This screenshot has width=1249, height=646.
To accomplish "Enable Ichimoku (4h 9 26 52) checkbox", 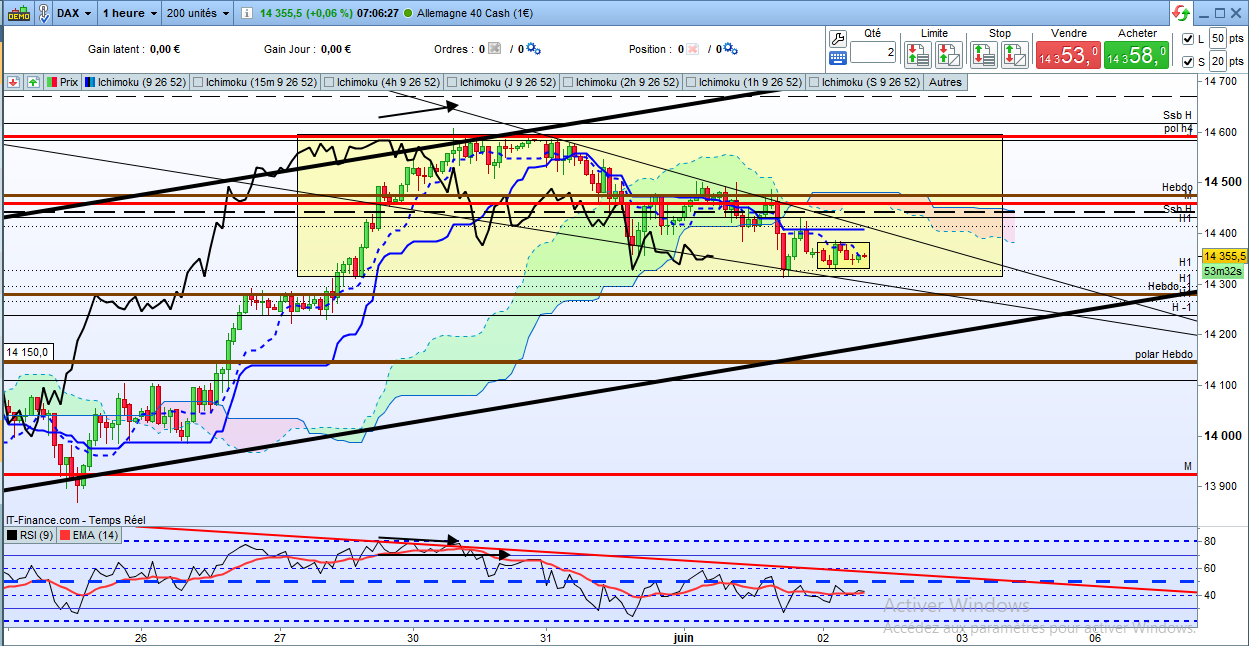I will tap(329, 82).
